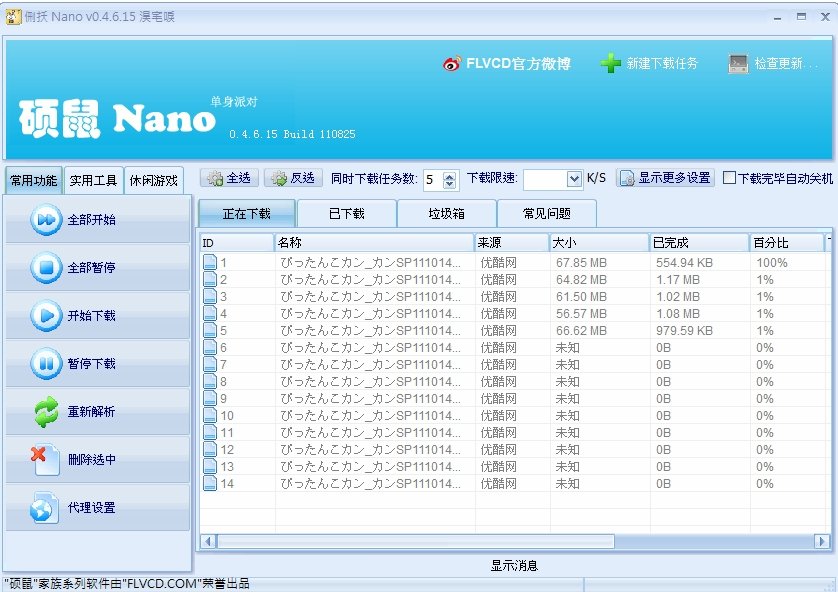This screenshot has height=592, width=838.
Task: Click the 删除选中 red X document icon
Action: (45, 459)
